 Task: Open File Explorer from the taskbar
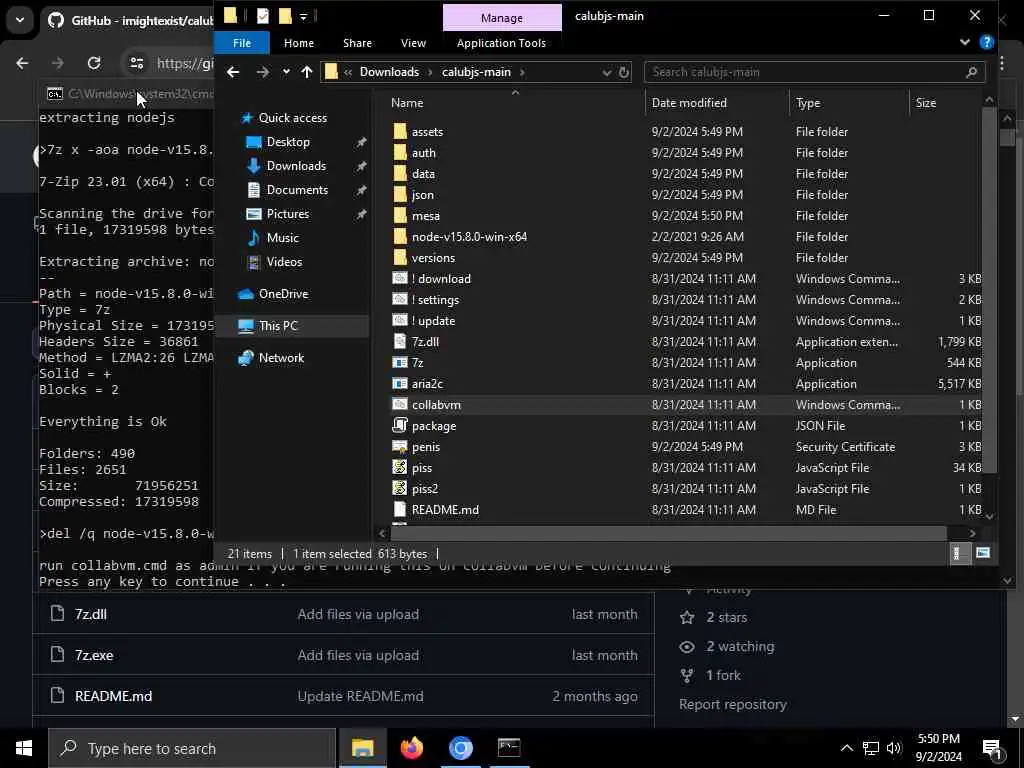pyautogui.click(x=362, y=748)
